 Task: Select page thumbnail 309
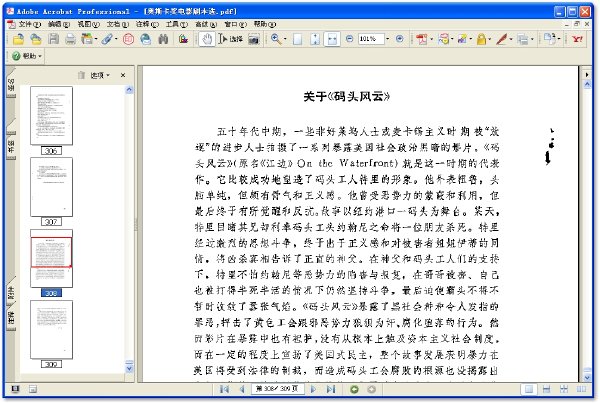pyautogui.click(x=51, y=329)
